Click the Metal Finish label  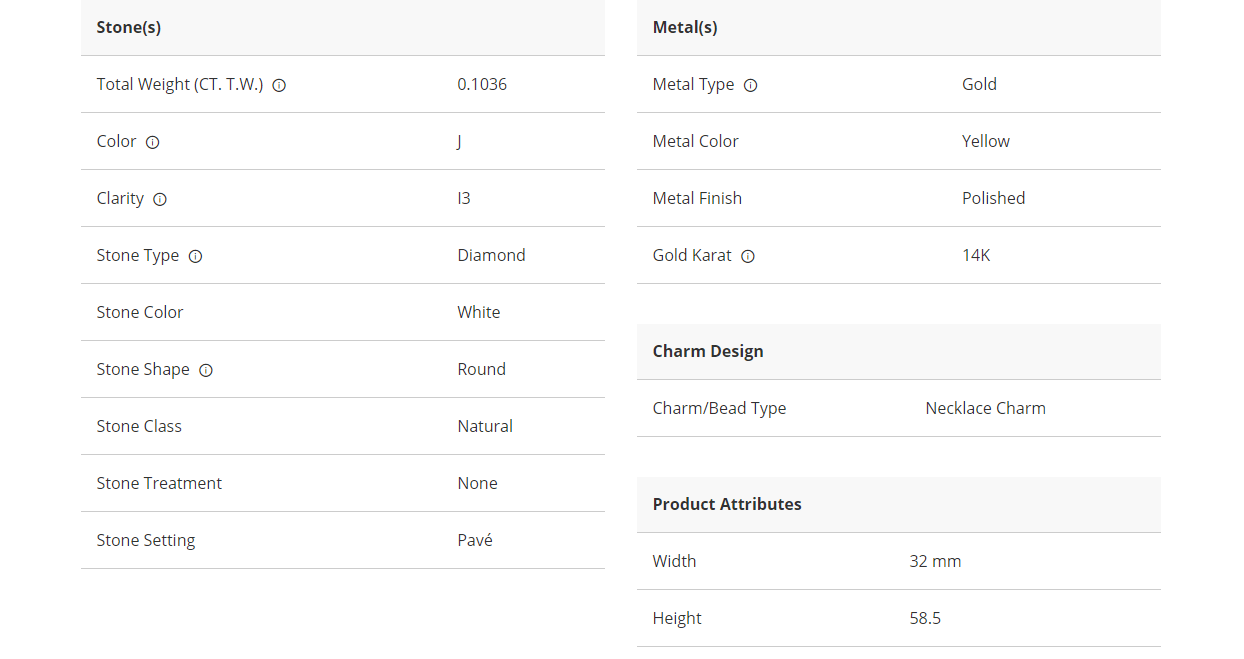pos(697,199)
